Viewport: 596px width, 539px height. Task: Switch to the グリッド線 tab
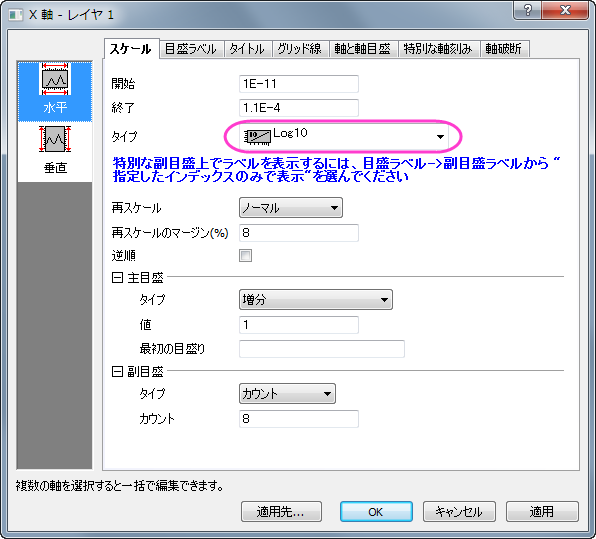click(x=300, y=49)
